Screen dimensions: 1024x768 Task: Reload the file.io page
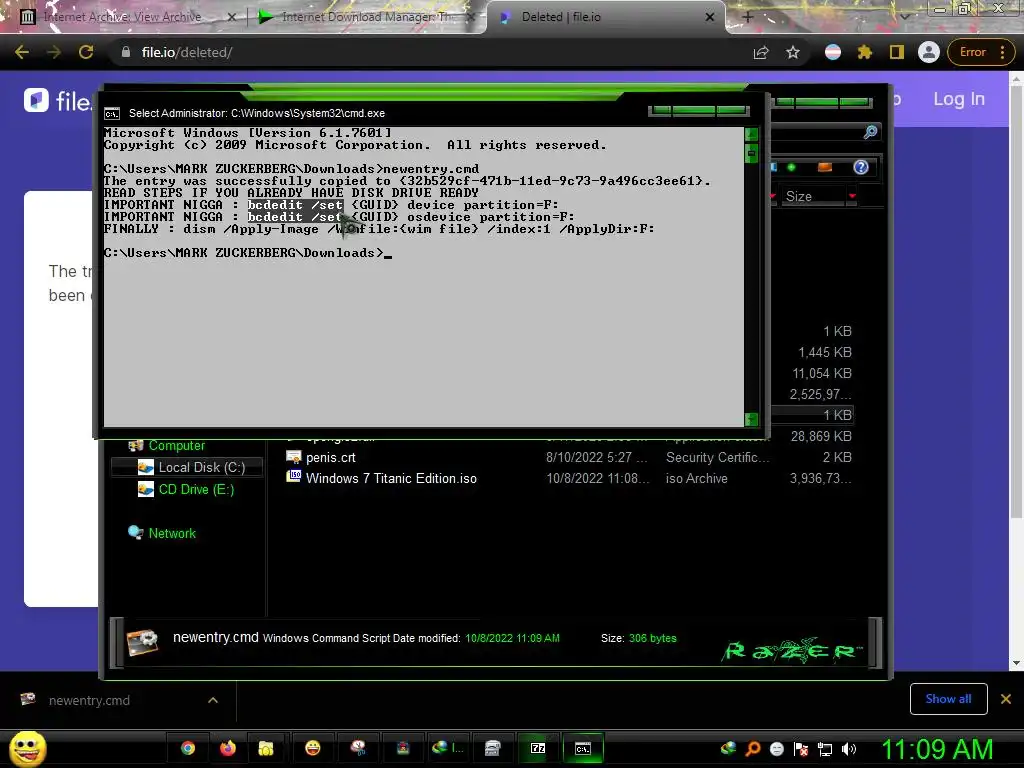click(86, 52)
